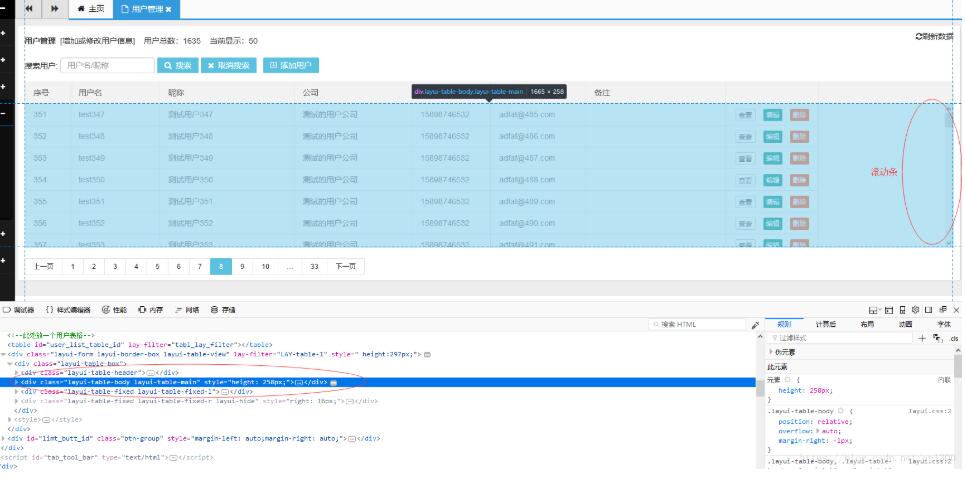
Task: Focus the 过滤样式 filter styles field
Action: point(839,338)
